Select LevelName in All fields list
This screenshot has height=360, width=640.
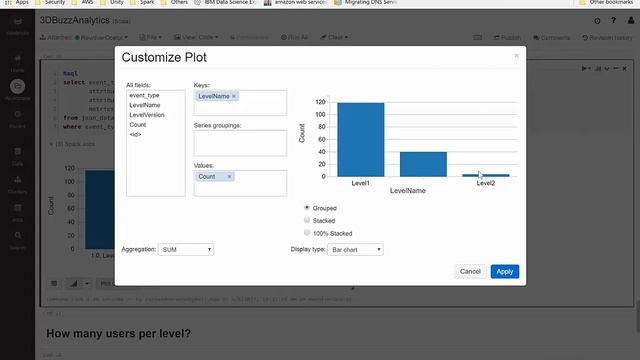point(145,105)
